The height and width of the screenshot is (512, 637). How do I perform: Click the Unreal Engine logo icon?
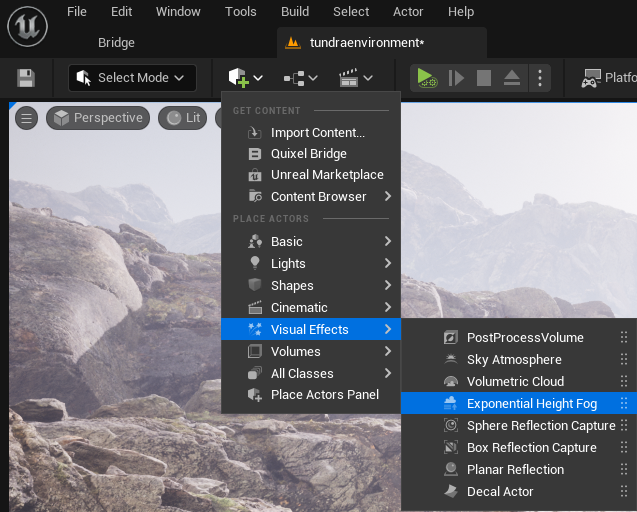coord(26,25)
